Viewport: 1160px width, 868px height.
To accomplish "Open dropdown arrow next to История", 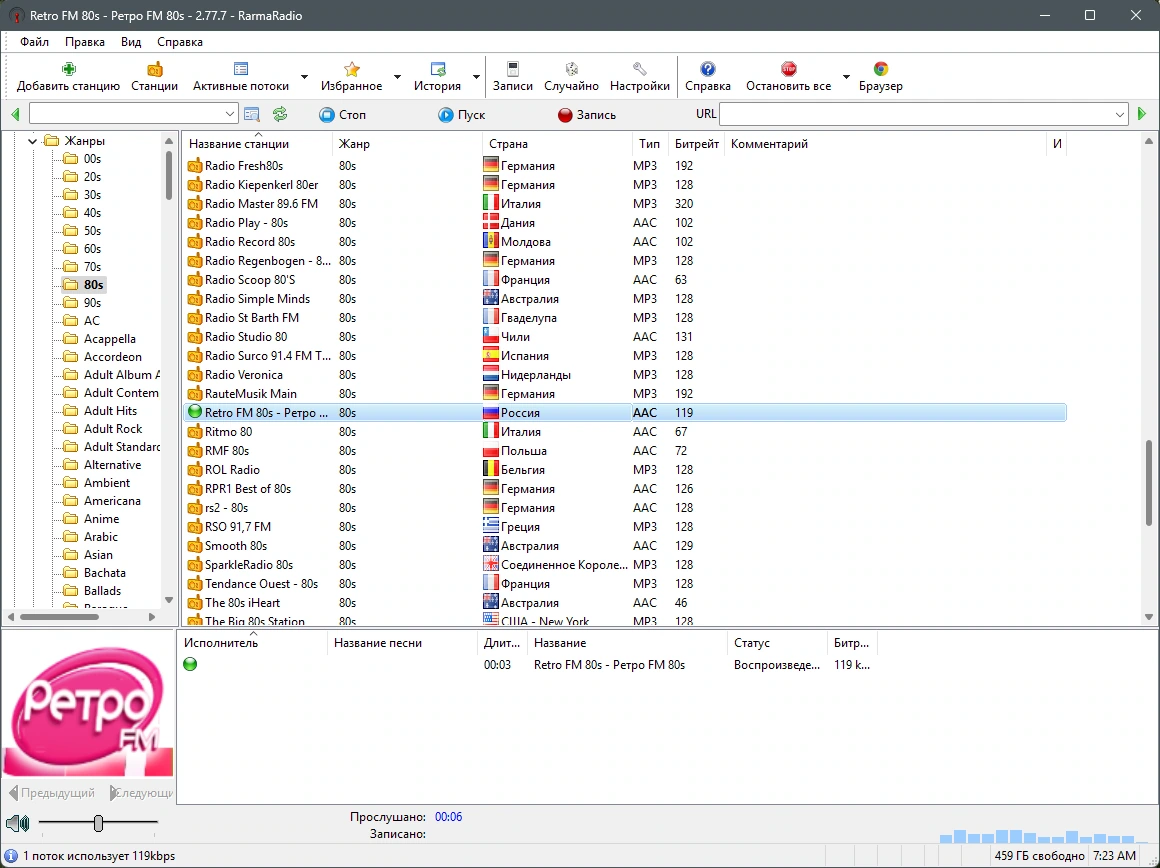I will (476, 76).
